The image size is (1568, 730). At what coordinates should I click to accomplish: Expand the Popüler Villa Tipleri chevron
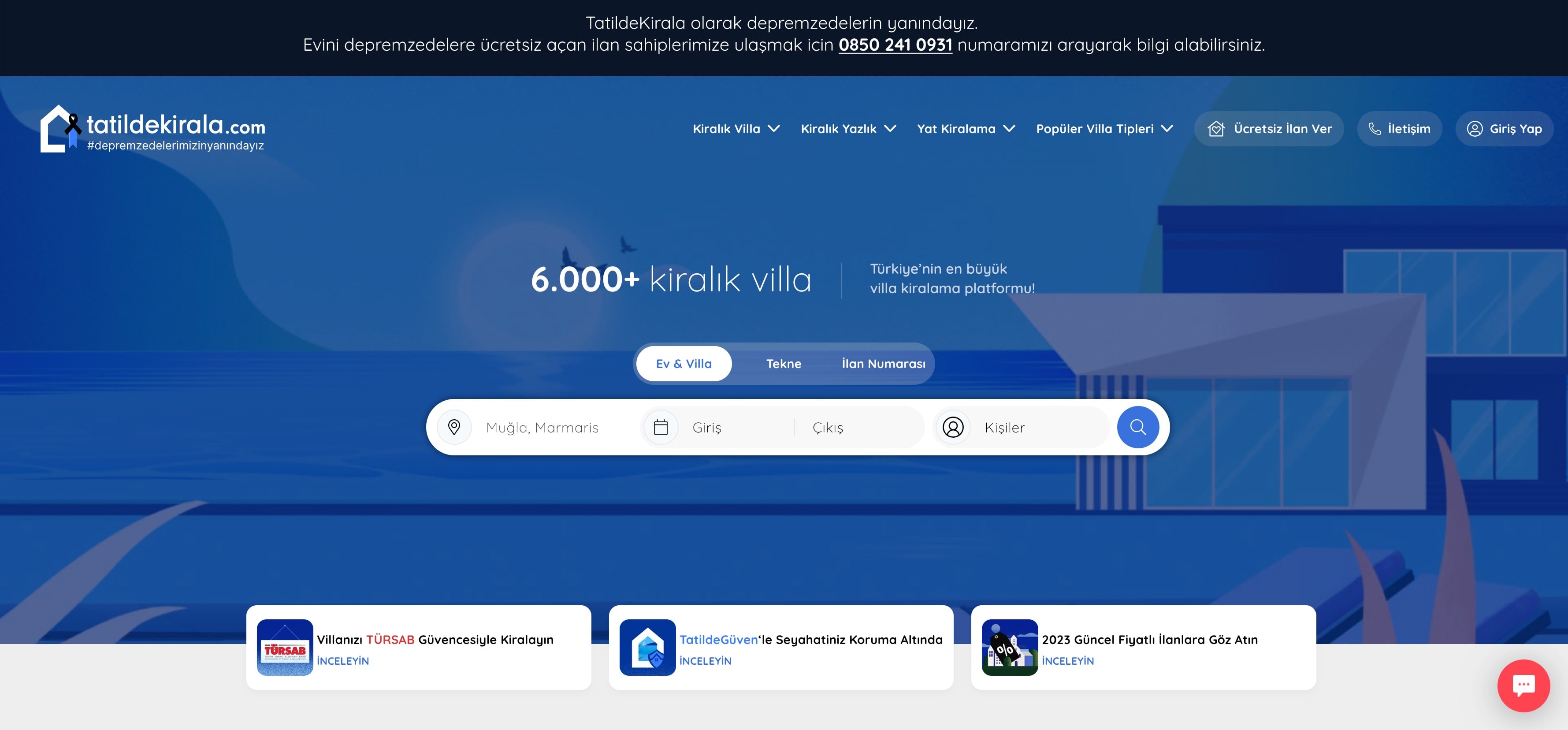click(x=1167, y=128)
